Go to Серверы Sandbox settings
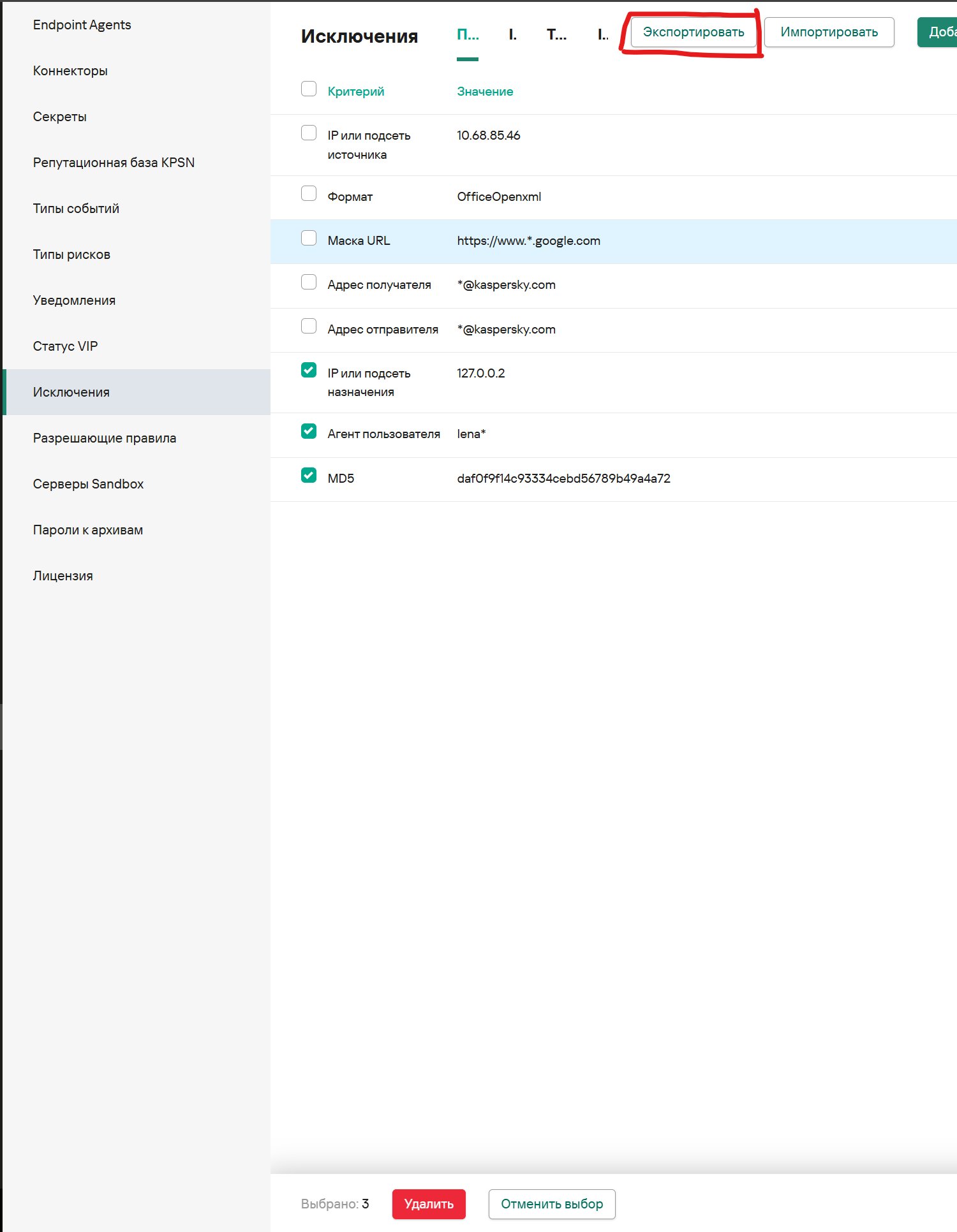957x1232 pixels. coord(88,484)
